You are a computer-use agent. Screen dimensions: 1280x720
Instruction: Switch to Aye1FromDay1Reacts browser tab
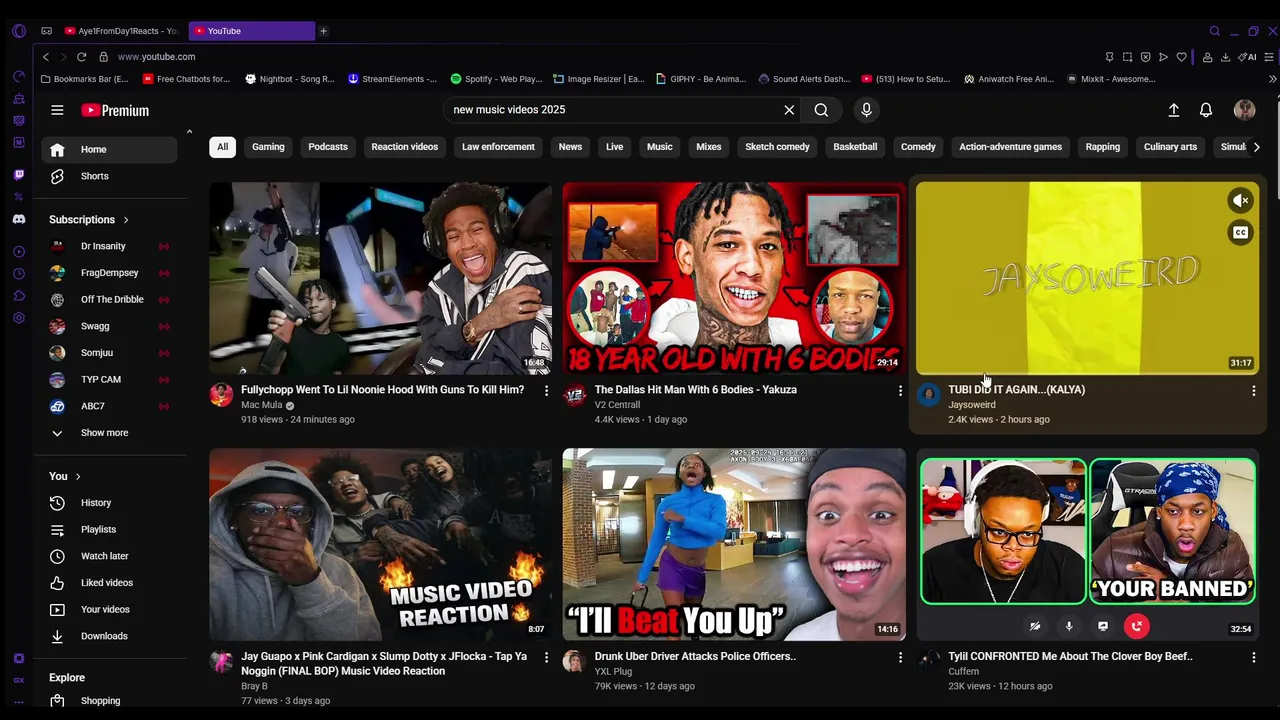(121, 31)
